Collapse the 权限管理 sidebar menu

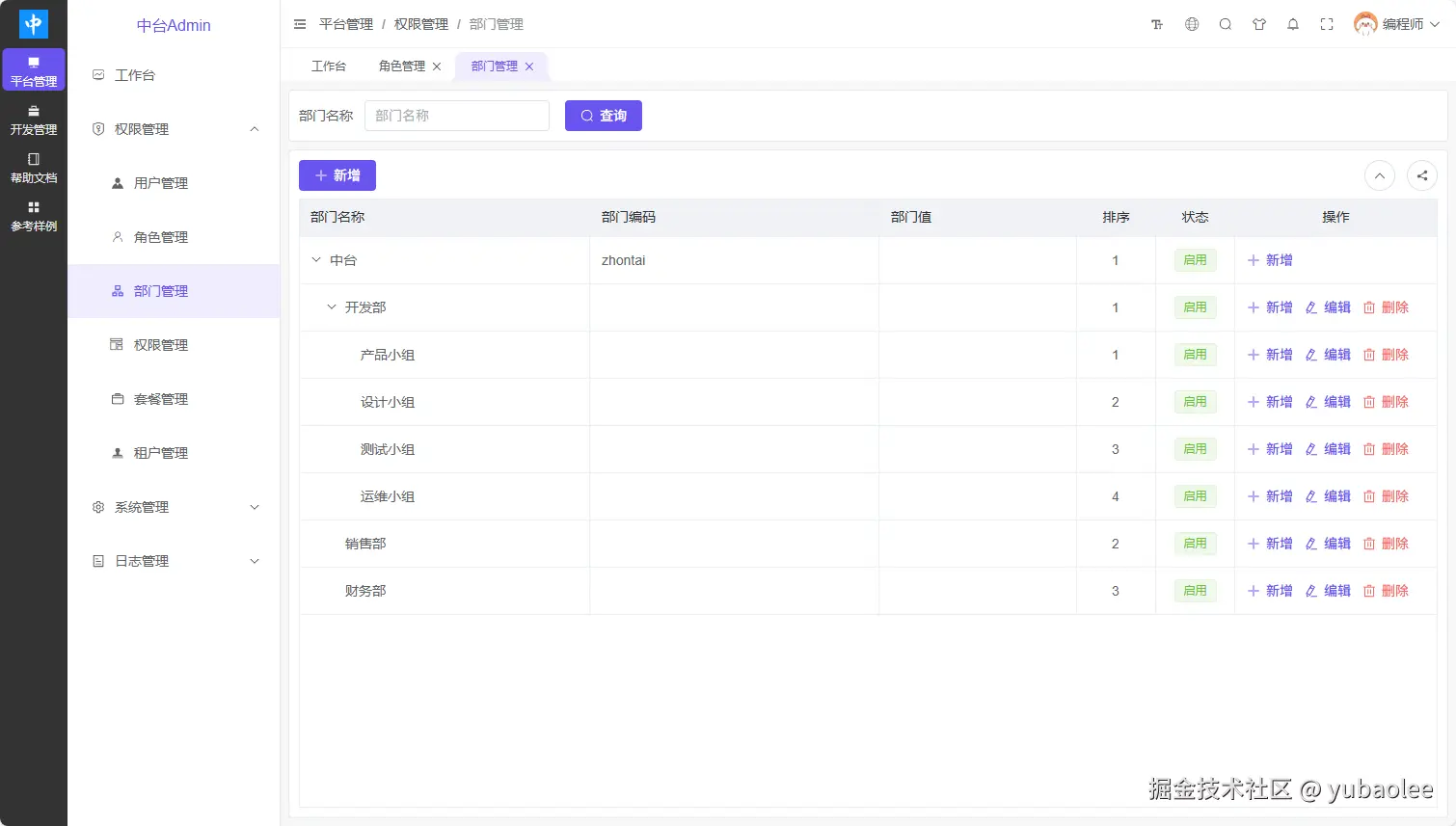click(x=174, y=128)
